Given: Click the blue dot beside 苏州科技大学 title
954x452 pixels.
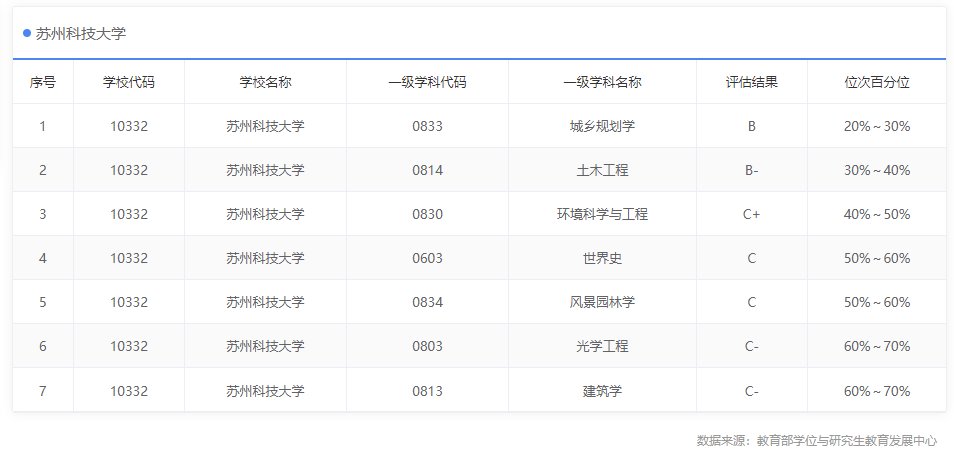Looking at the screenshot, I should (27, 33).
